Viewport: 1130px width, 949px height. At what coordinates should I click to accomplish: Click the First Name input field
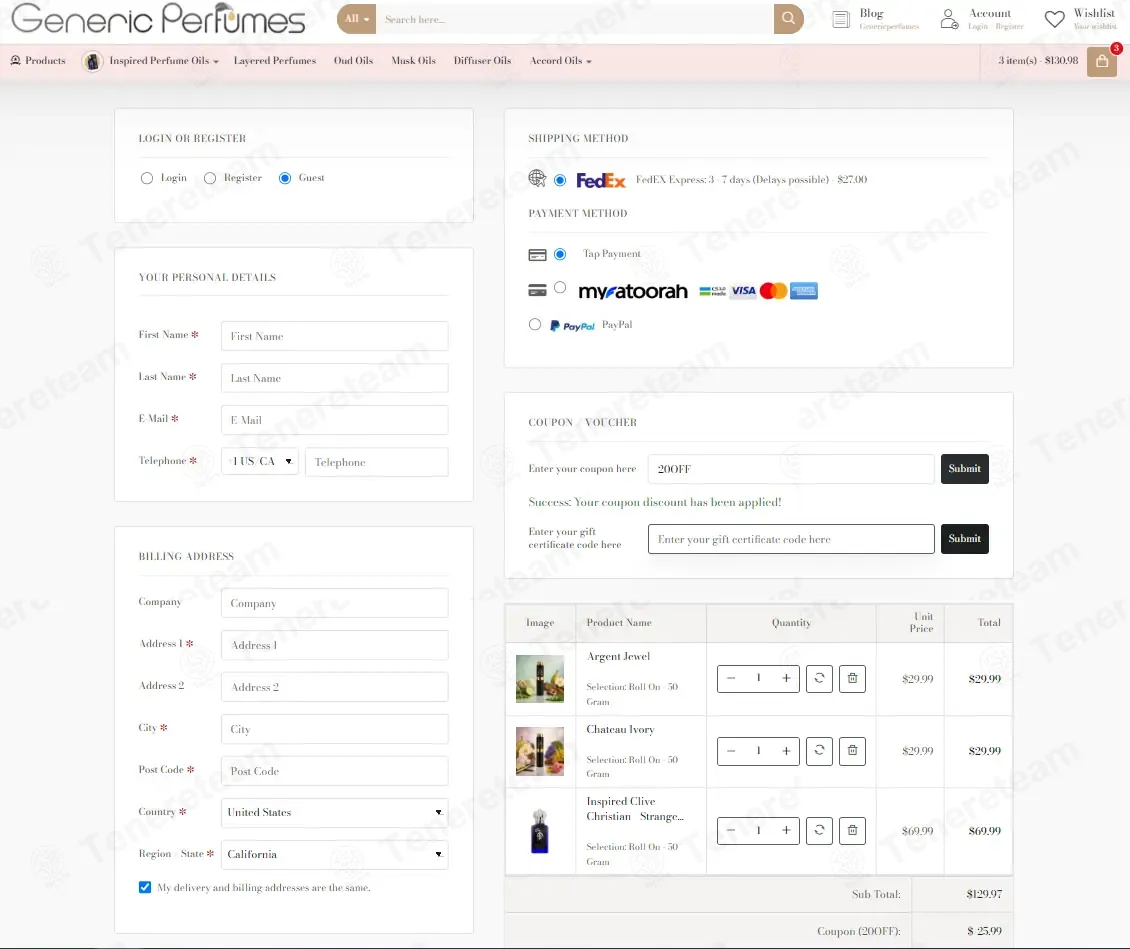click(x=334, y=336)
